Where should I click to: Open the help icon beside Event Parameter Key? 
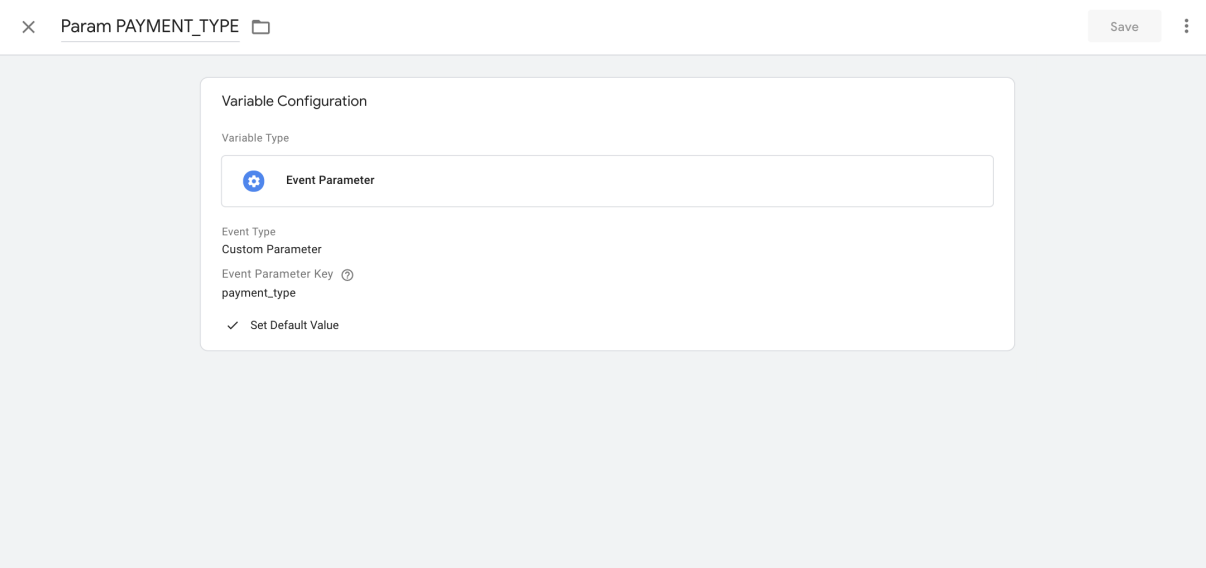coord(347,275)
